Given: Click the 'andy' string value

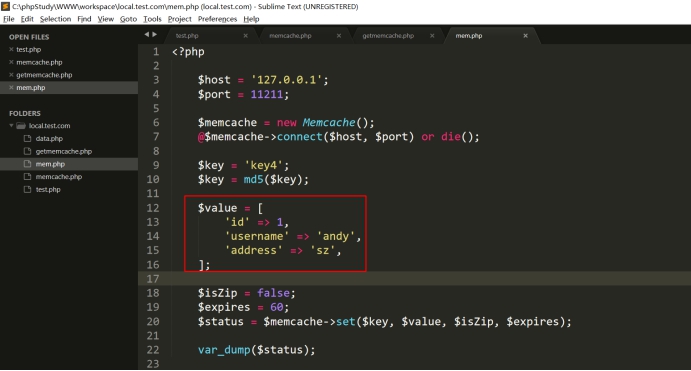Looking at the screenshot, I should click(x=336, y=236).
